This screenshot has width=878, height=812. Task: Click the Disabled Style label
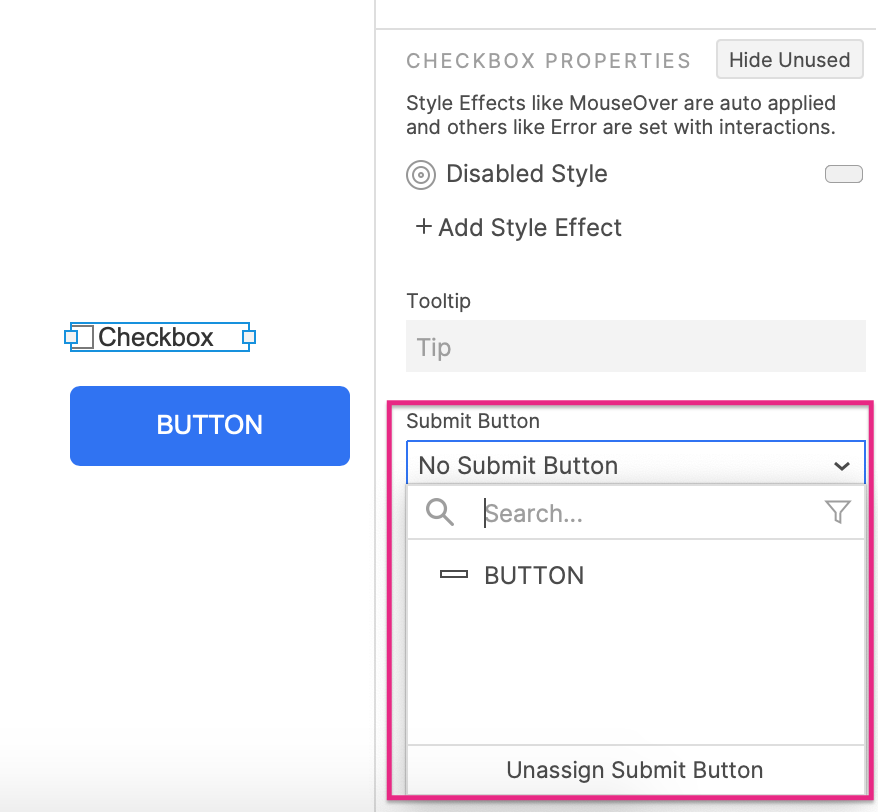click(526, 174)
